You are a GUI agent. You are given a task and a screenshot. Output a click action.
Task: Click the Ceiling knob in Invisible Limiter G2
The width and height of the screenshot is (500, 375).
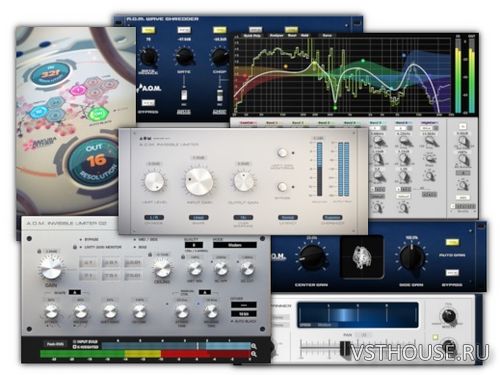(162, 268)
